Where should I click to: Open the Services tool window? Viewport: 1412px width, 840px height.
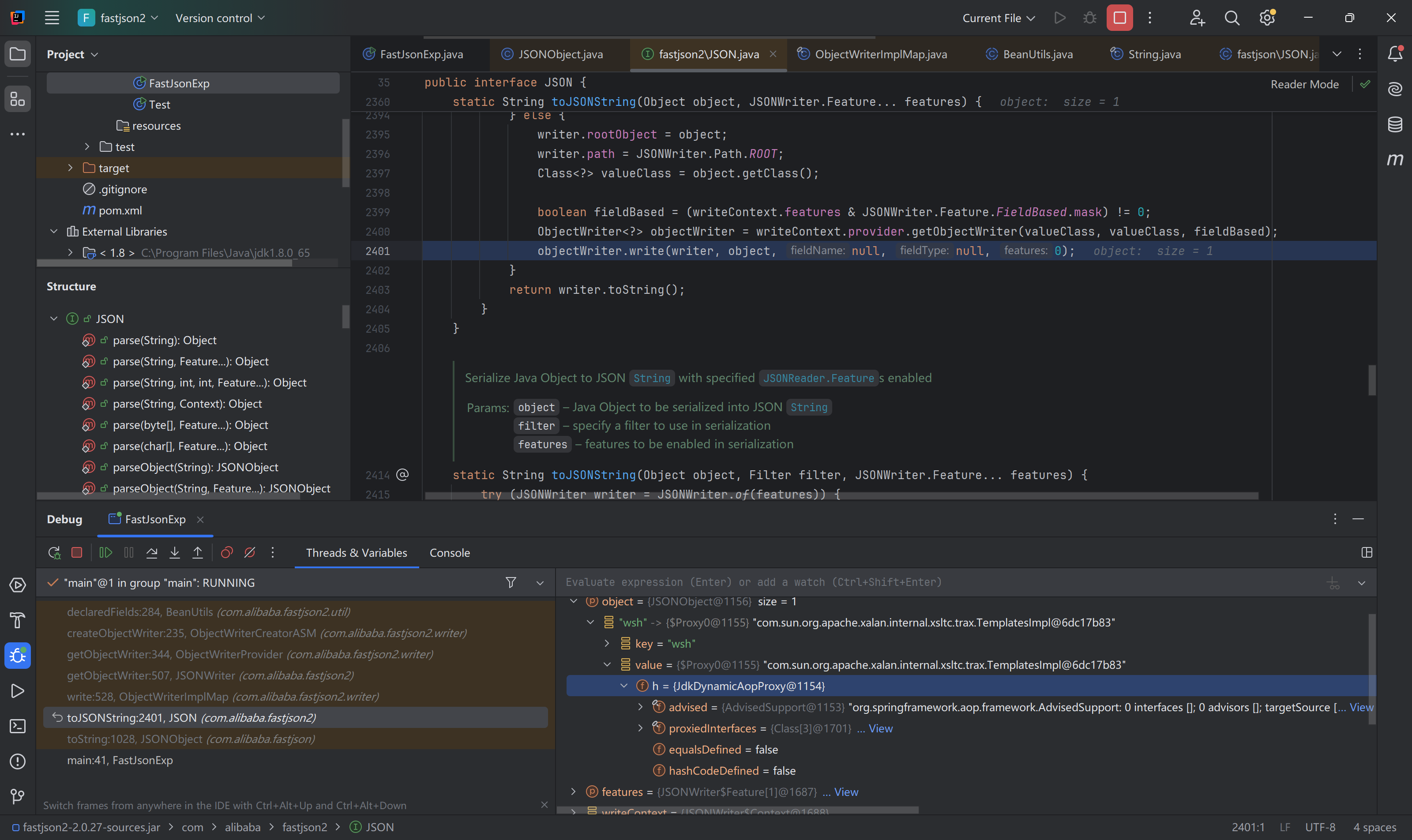click(18, 585)
